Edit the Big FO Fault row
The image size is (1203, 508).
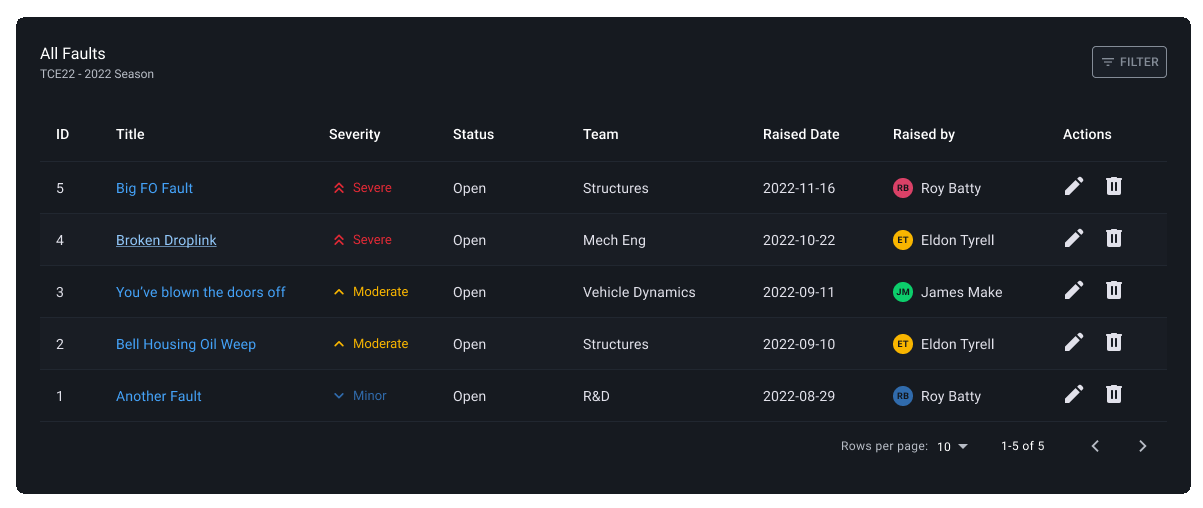click(x=1074, y=187)
